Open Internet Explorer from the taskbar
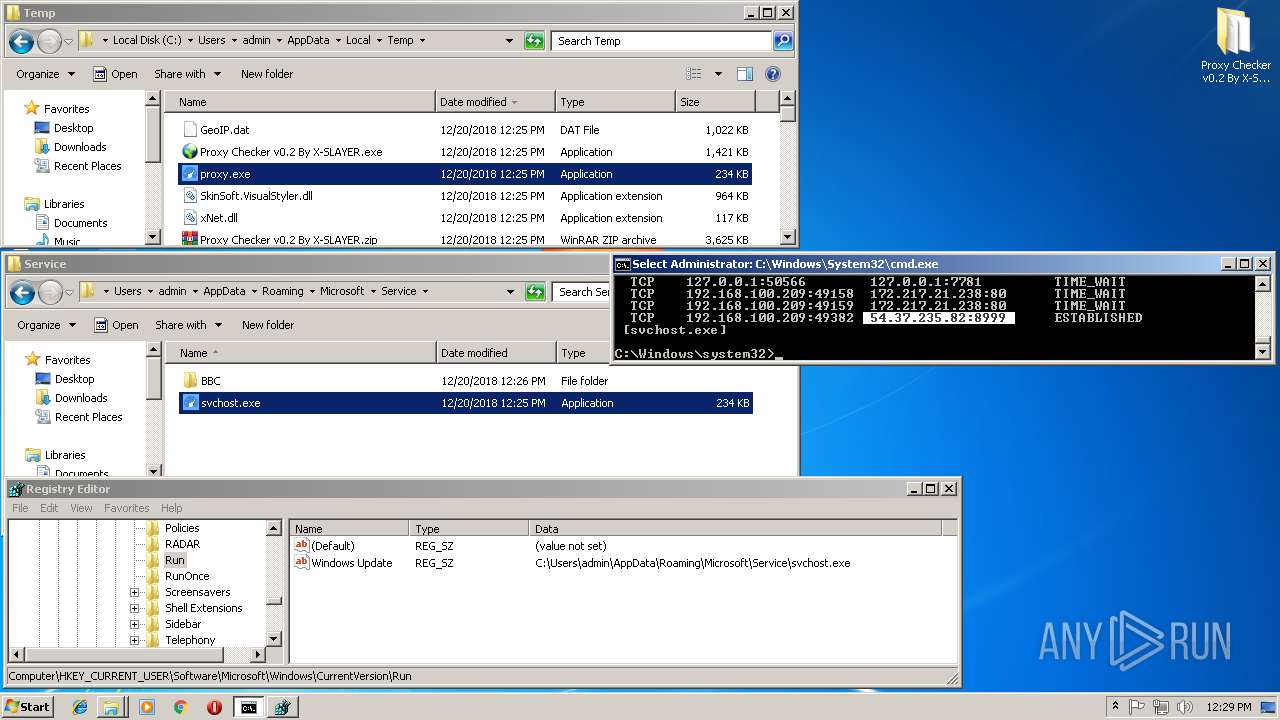1280x720 pixels. coord(80,707)
